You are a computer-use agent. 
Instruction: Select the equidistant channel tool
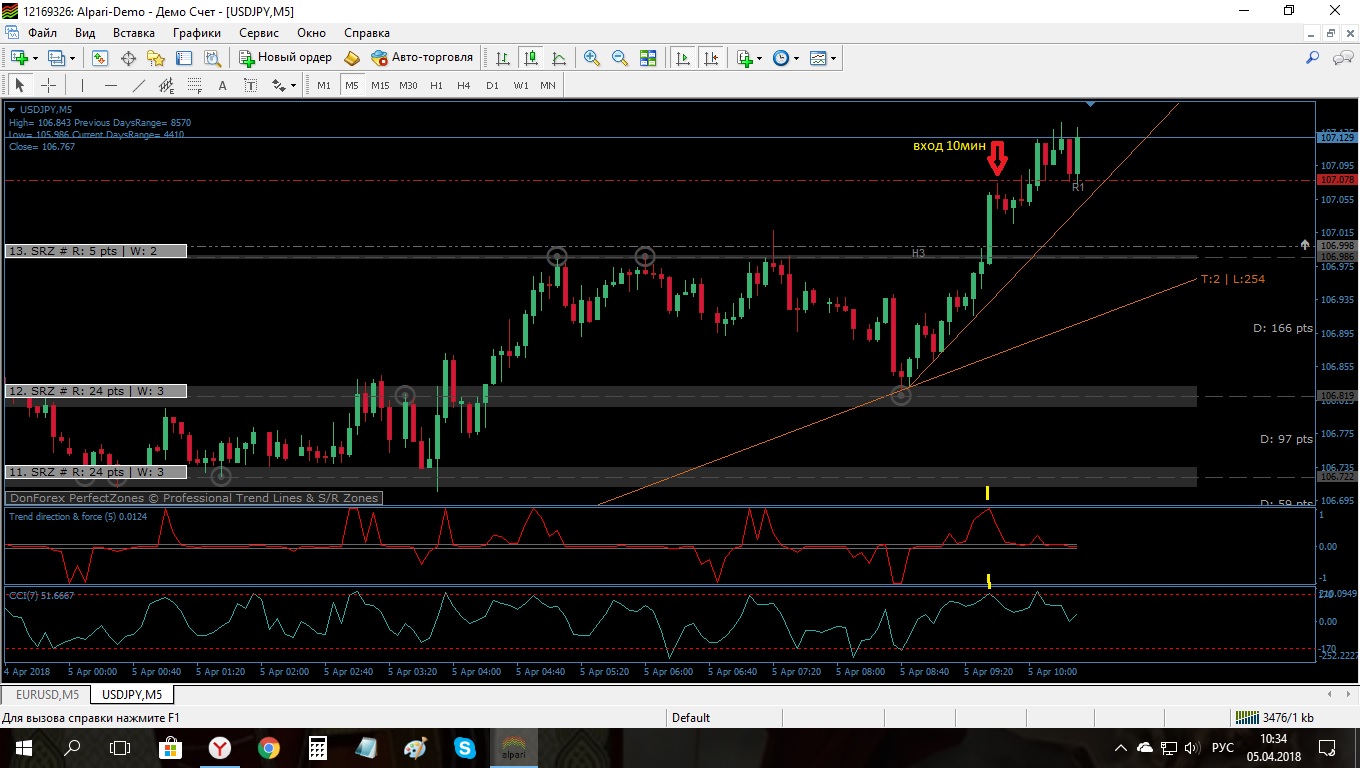tap(167, 85)
